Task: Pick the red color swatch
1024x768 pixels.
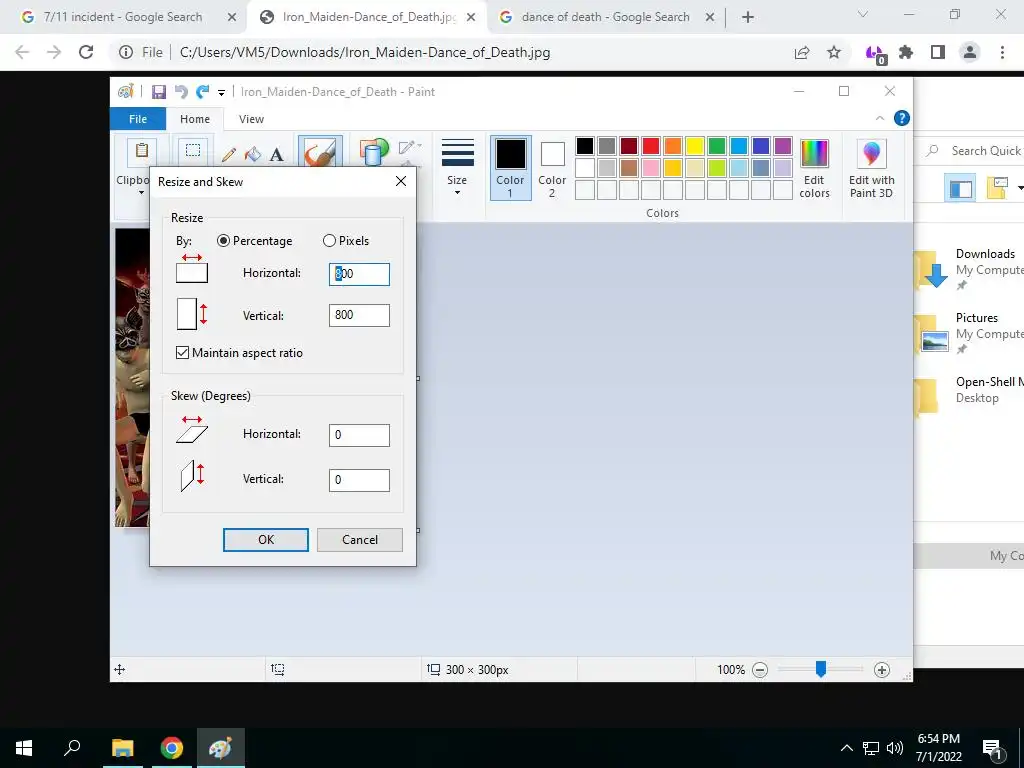Action: click(651, 146)
